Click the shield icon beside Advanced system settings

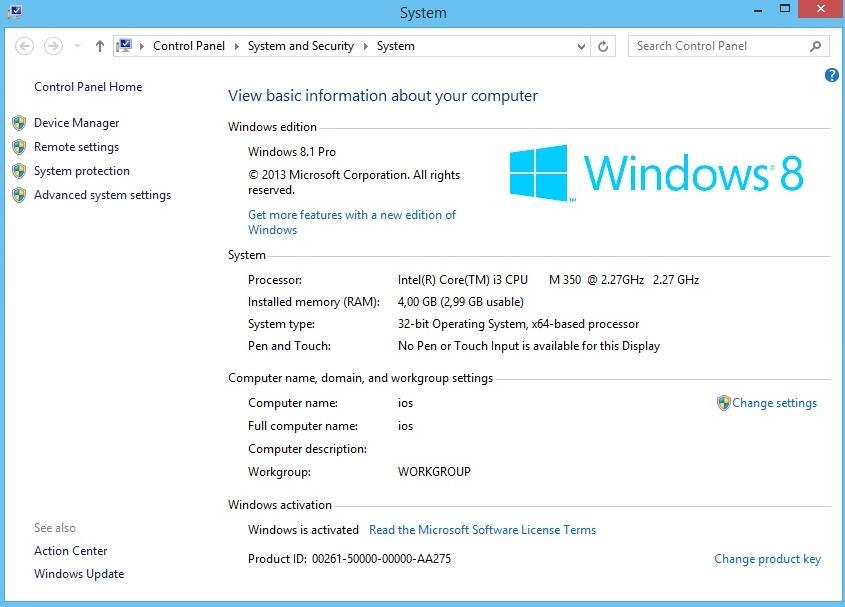pos(19,195)
